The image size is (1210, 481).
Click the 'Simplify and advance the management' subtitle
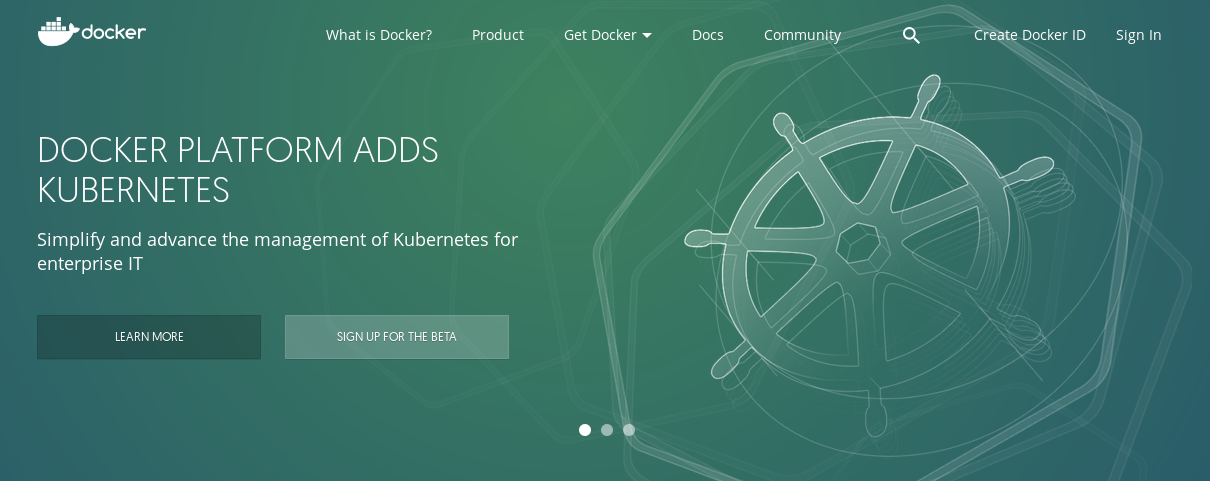click(x=278, y=252)
